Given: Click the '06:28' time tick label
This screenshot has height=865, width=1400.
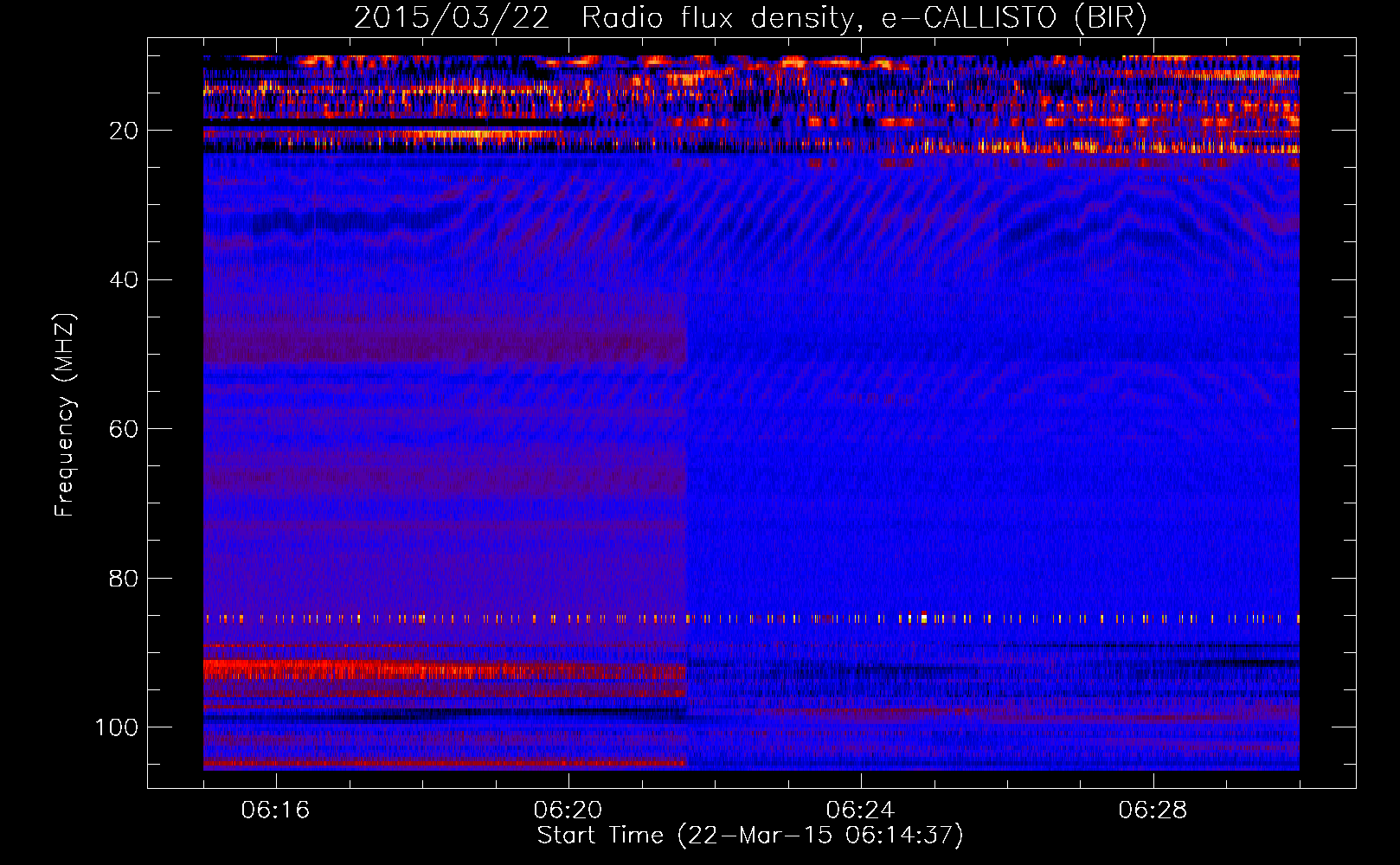Looking at the screenshot, I should click(x=1153, y=811).
